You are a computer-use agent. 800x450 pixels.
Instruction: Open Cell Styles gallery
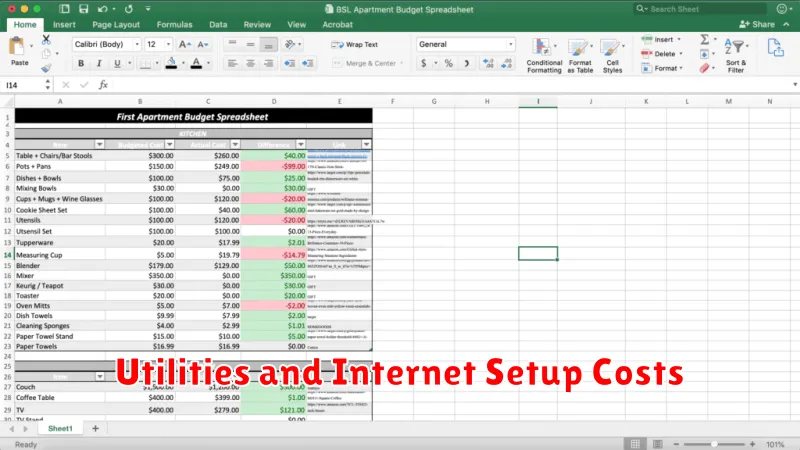(612, 55)
